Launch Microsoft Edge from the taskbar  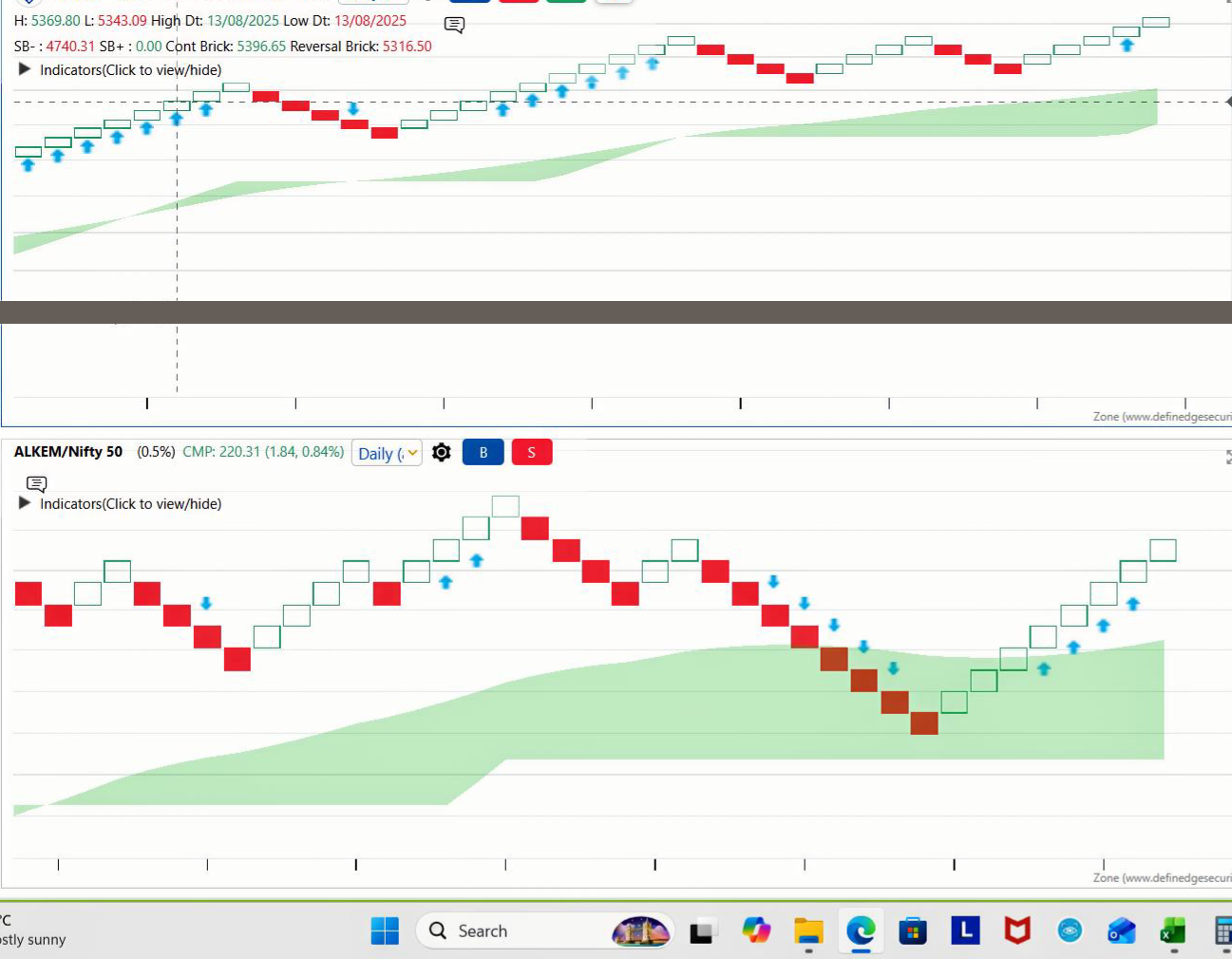point(860,931)
